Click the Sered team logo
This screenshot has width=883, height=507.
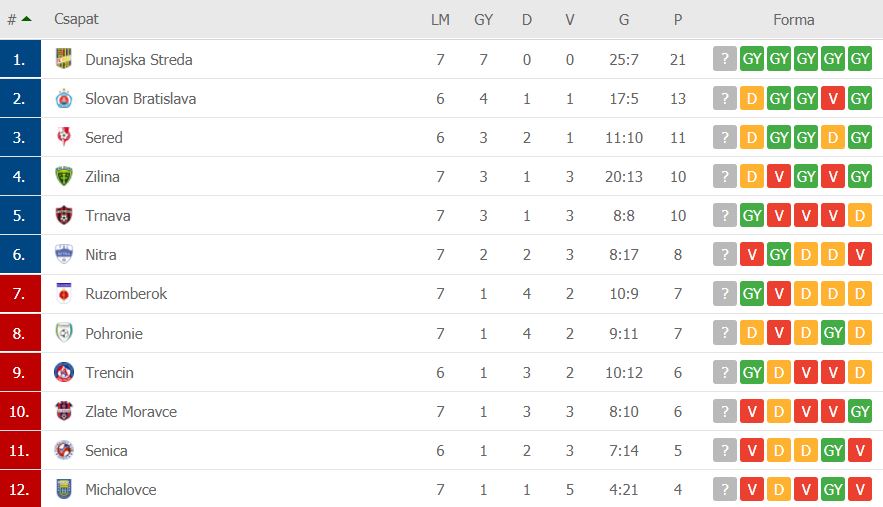click(64, 137)
